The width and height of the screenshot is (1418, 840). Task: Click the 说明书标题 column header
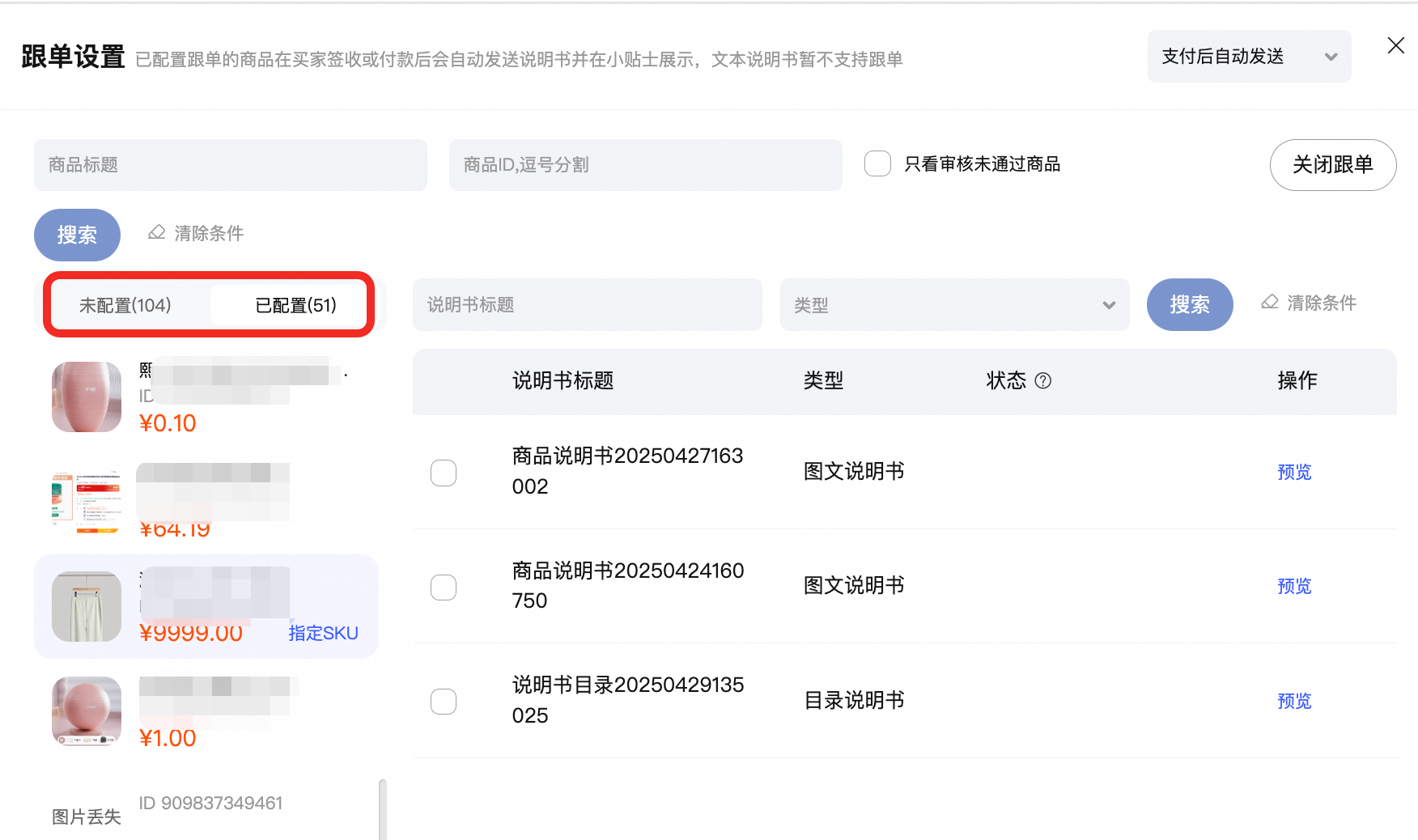[563, 381]
